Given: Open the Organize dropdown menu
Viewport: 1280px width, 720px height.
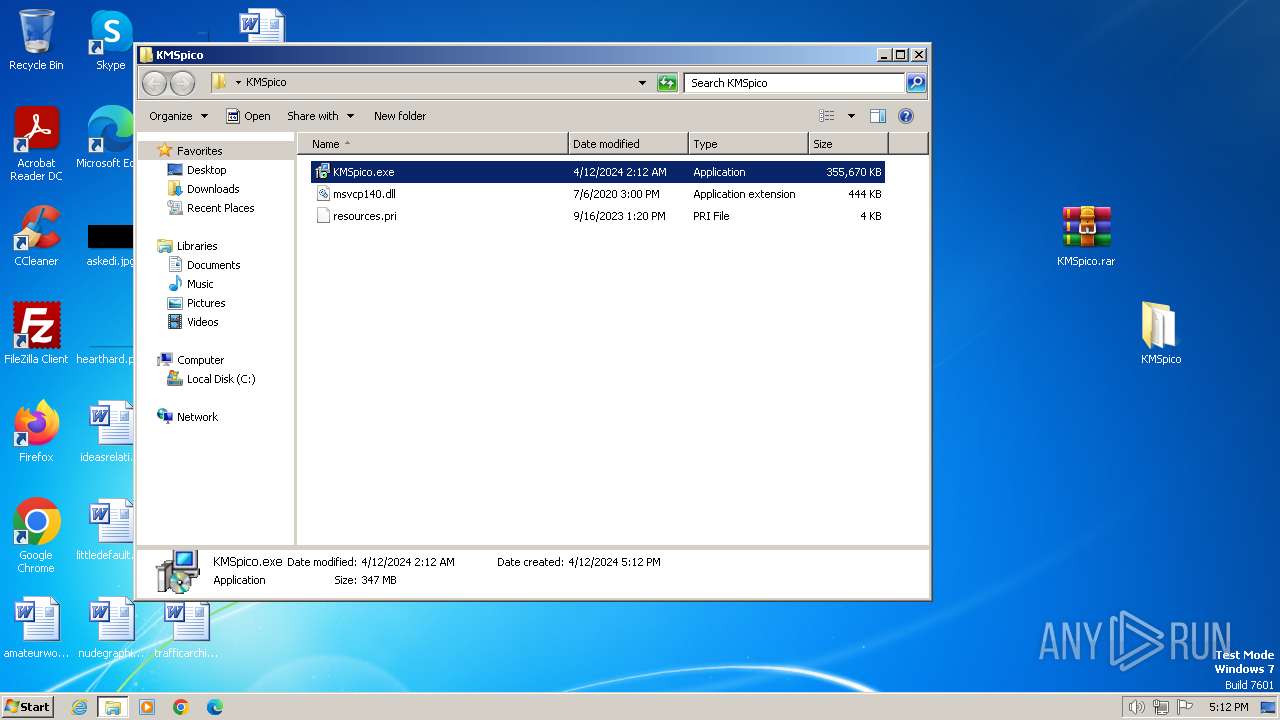Looking at the screenshot, I should tap(179, 116).
